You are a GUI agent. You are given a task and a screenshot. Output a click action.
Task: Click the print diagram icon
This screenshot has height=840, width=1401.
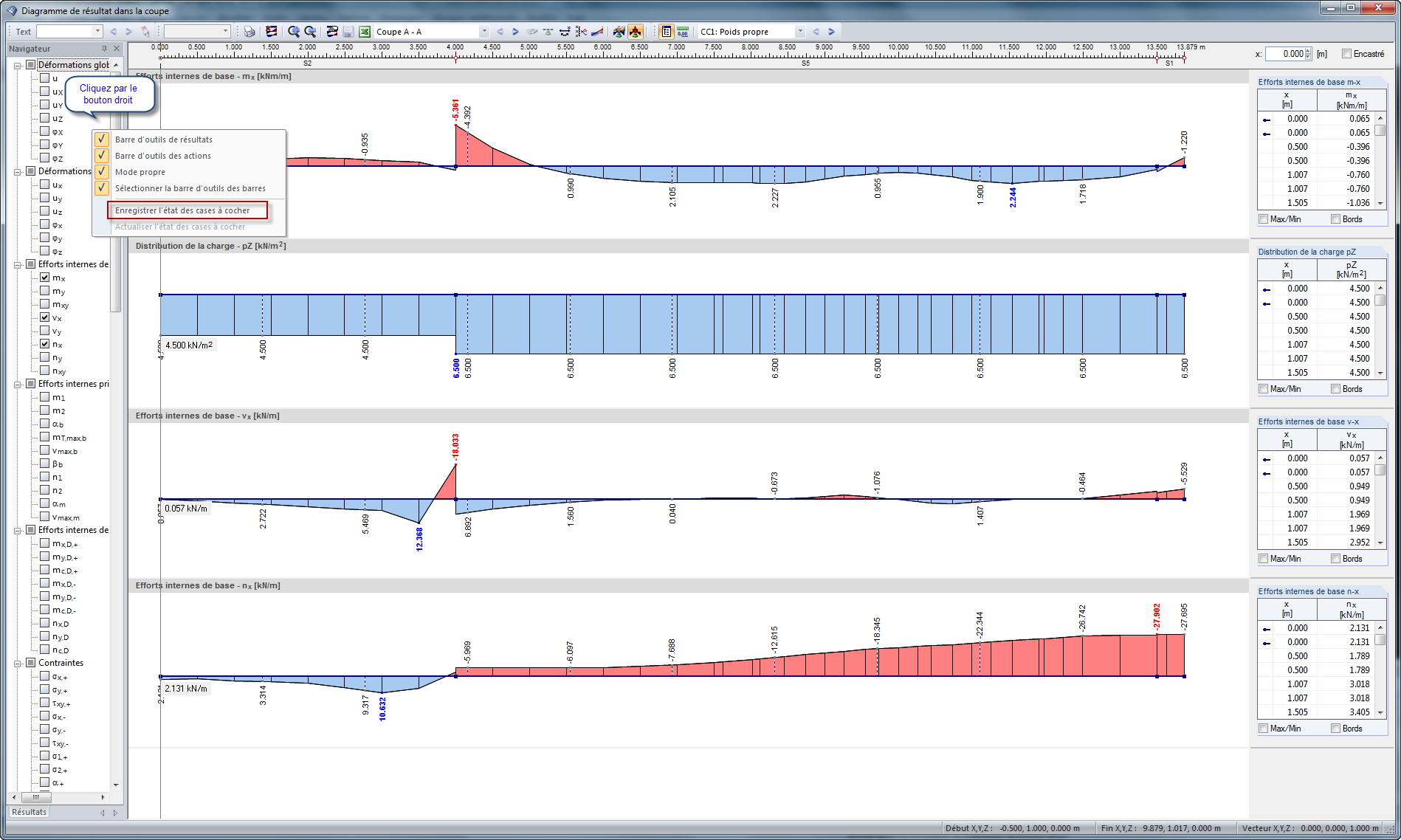point(249,32)
